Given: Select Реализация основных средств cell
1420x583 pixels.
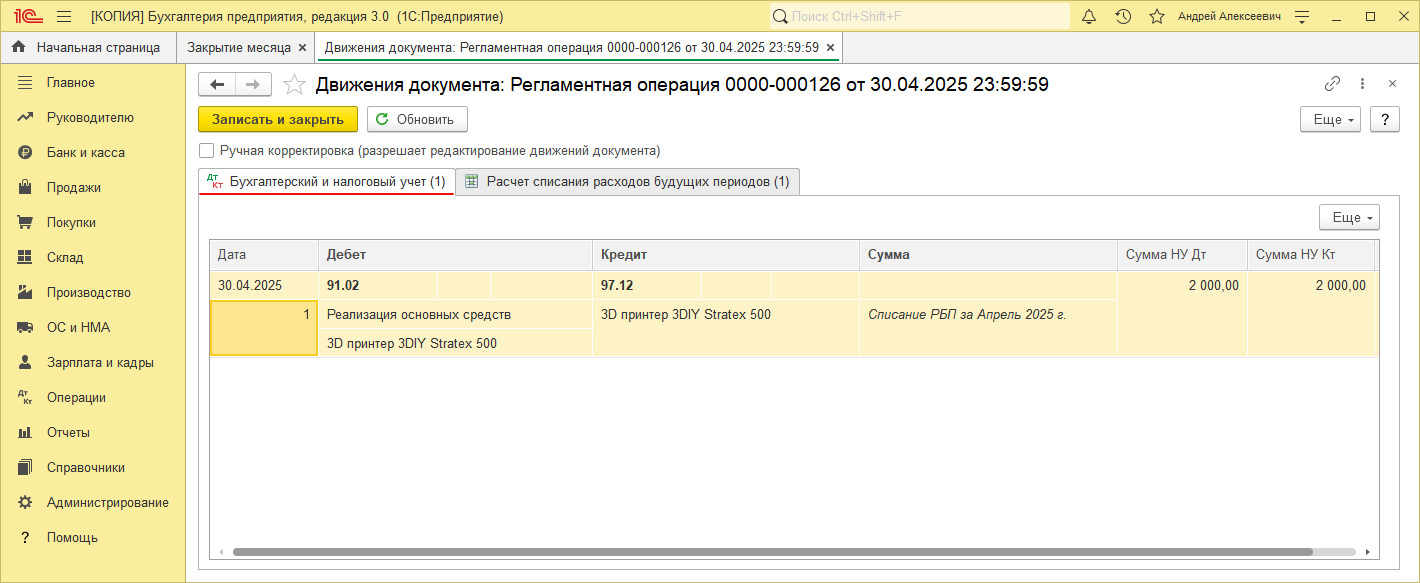Looking at the screenshot, I should tap(455, 314).
